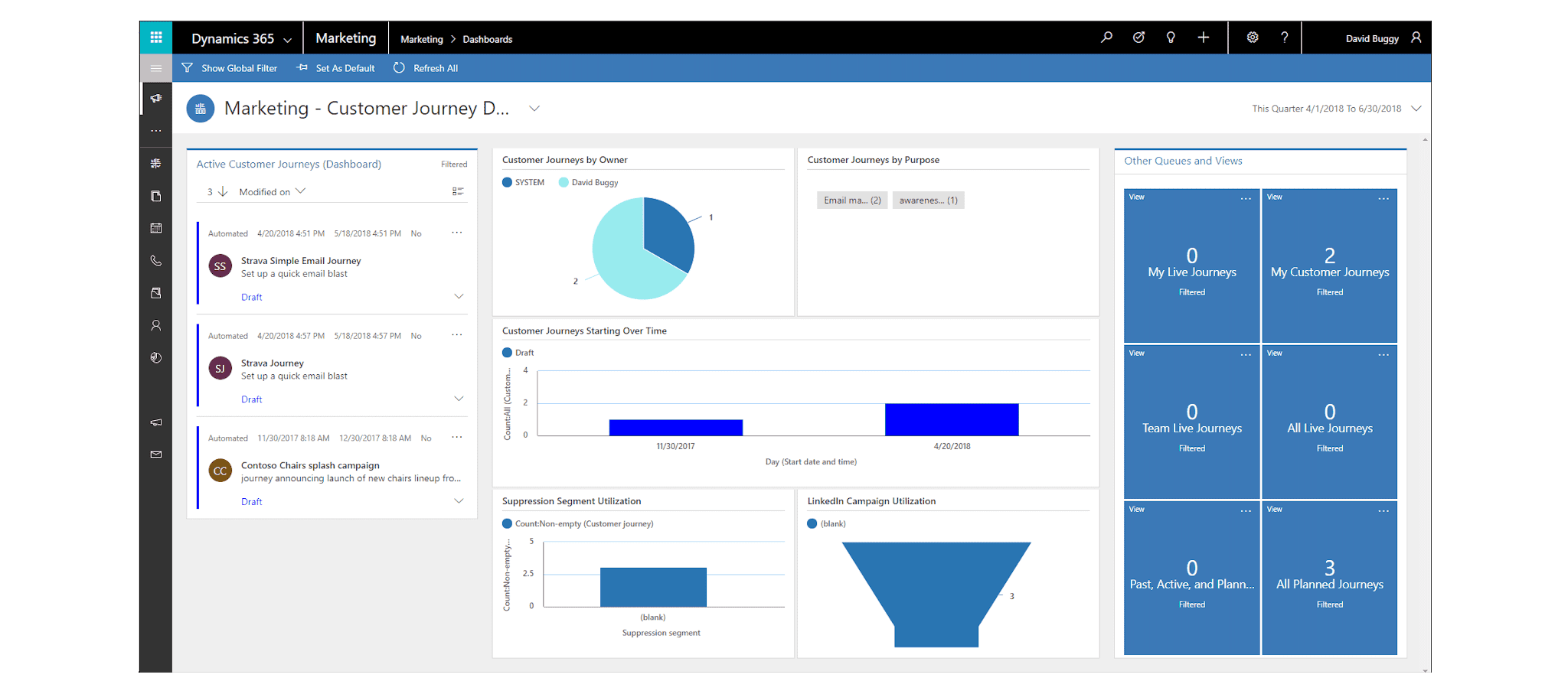Expand the Contoso Chairs splash campaign card

459,501
